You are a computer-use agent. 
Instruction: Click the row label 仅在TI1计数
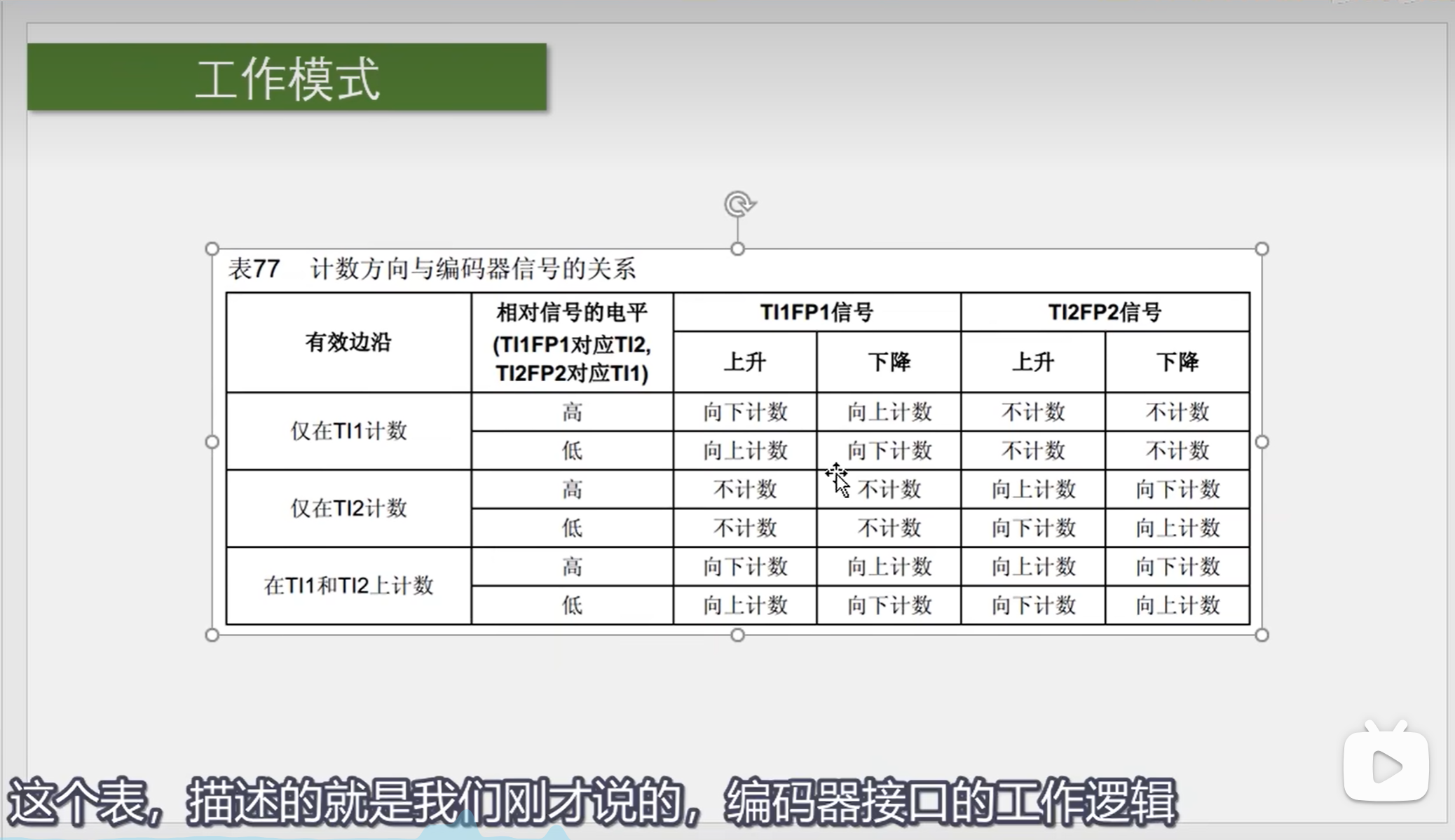[x=348, y=431]
